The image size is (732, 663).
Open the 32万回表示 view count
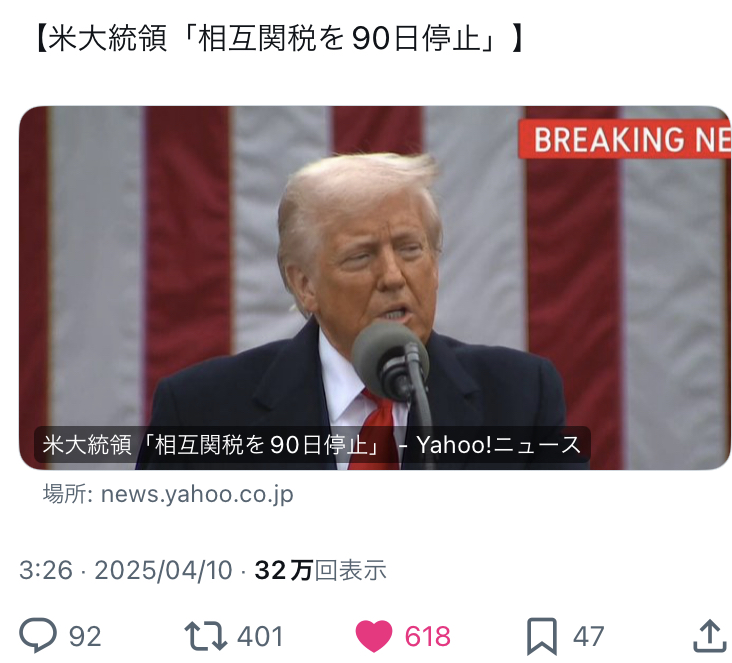pyautogui.click(x=320, y=570)
